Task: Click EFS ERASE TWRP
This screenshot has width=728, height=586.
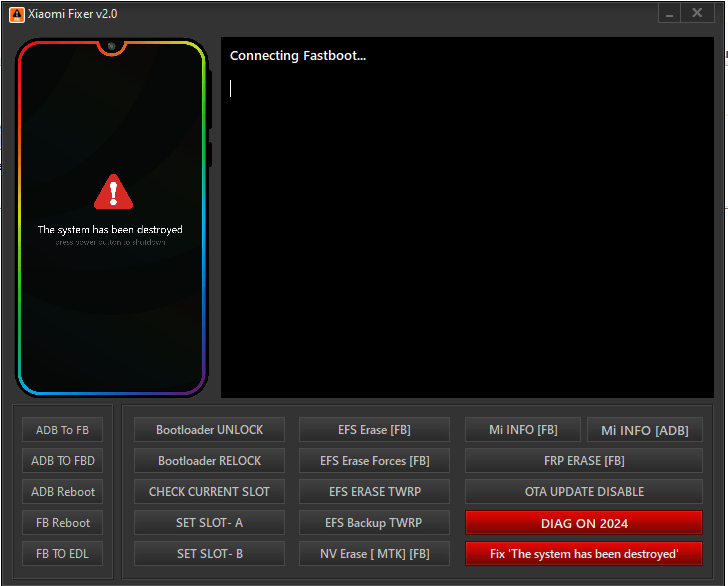Action: tap(374, 492)
